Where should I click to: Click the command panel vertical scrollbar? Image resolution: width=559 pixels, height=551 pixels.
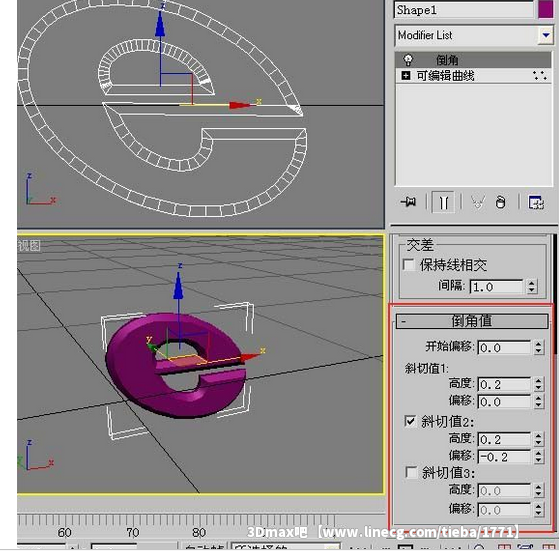[554, 294]
